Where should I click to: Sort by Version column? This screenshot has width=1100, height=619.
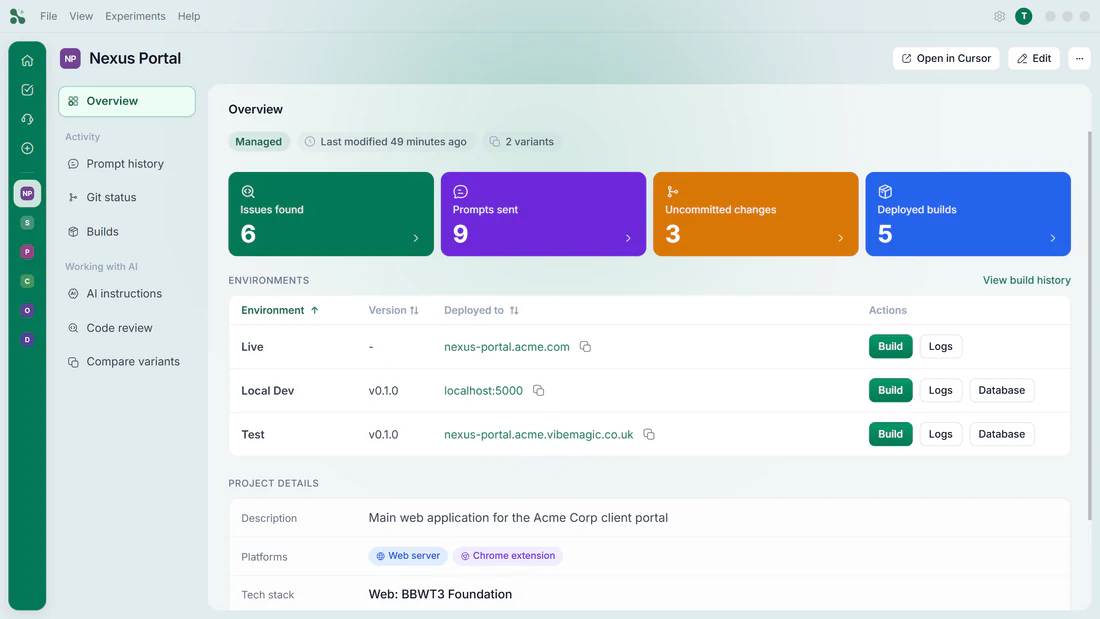(x=394, y=310)
